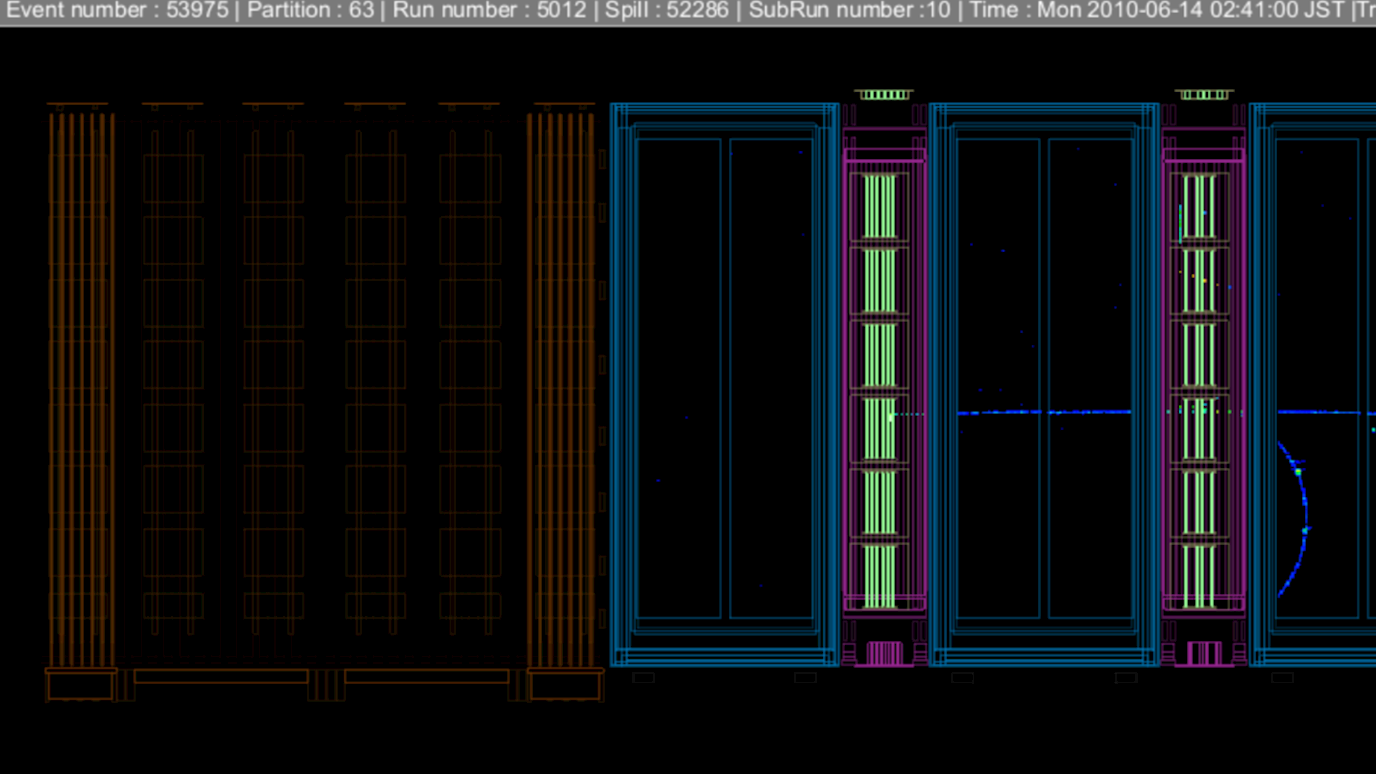
Task: Select the Spill 52286 status entry
Action: coord(666,11)
